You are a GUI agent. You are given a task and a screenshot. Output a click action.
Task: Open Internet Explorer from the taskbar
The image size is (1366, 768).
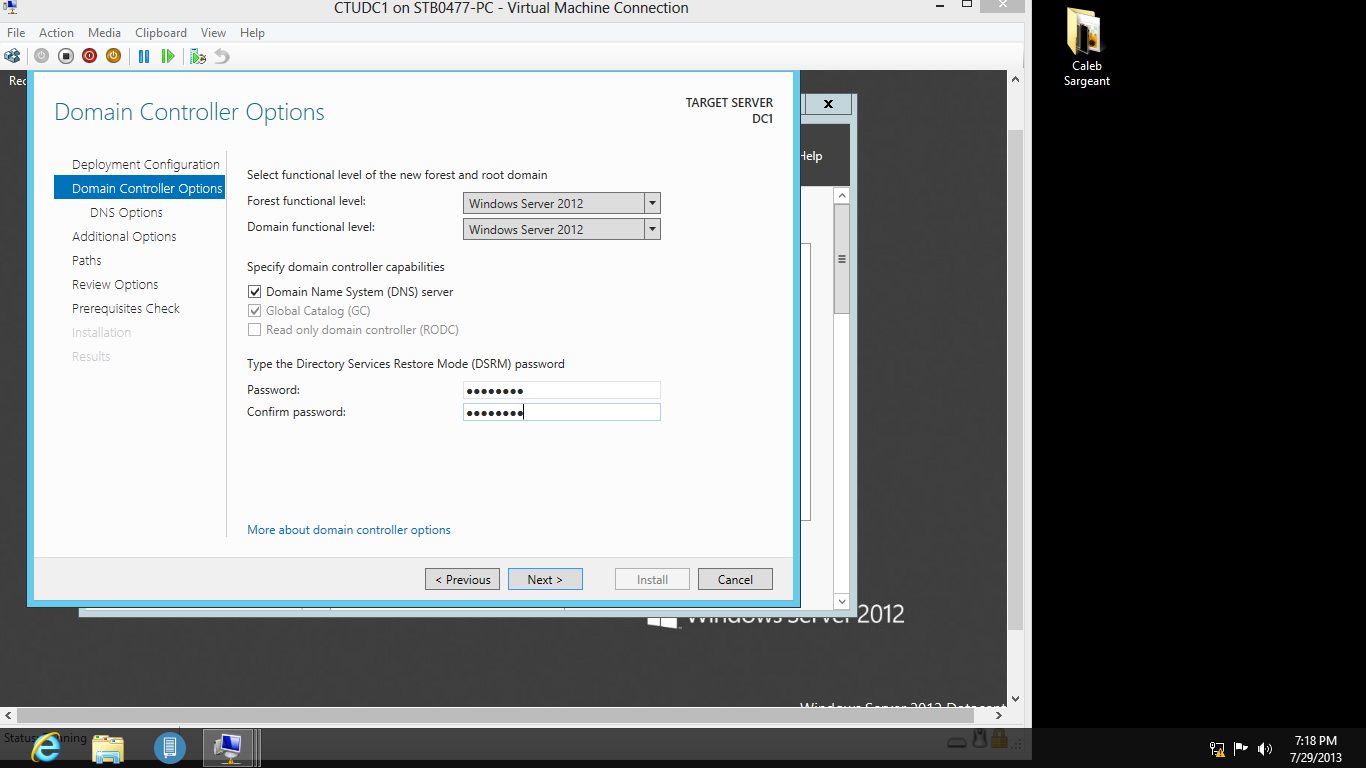(x=46, y=747)
